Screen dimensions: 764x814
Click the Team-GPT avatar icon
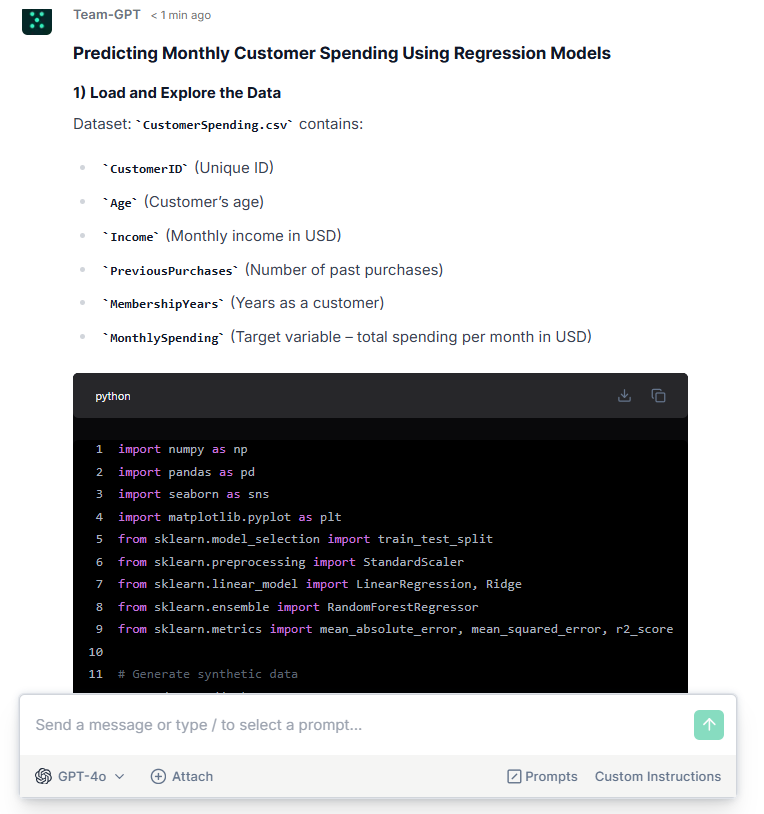[37, 21]
